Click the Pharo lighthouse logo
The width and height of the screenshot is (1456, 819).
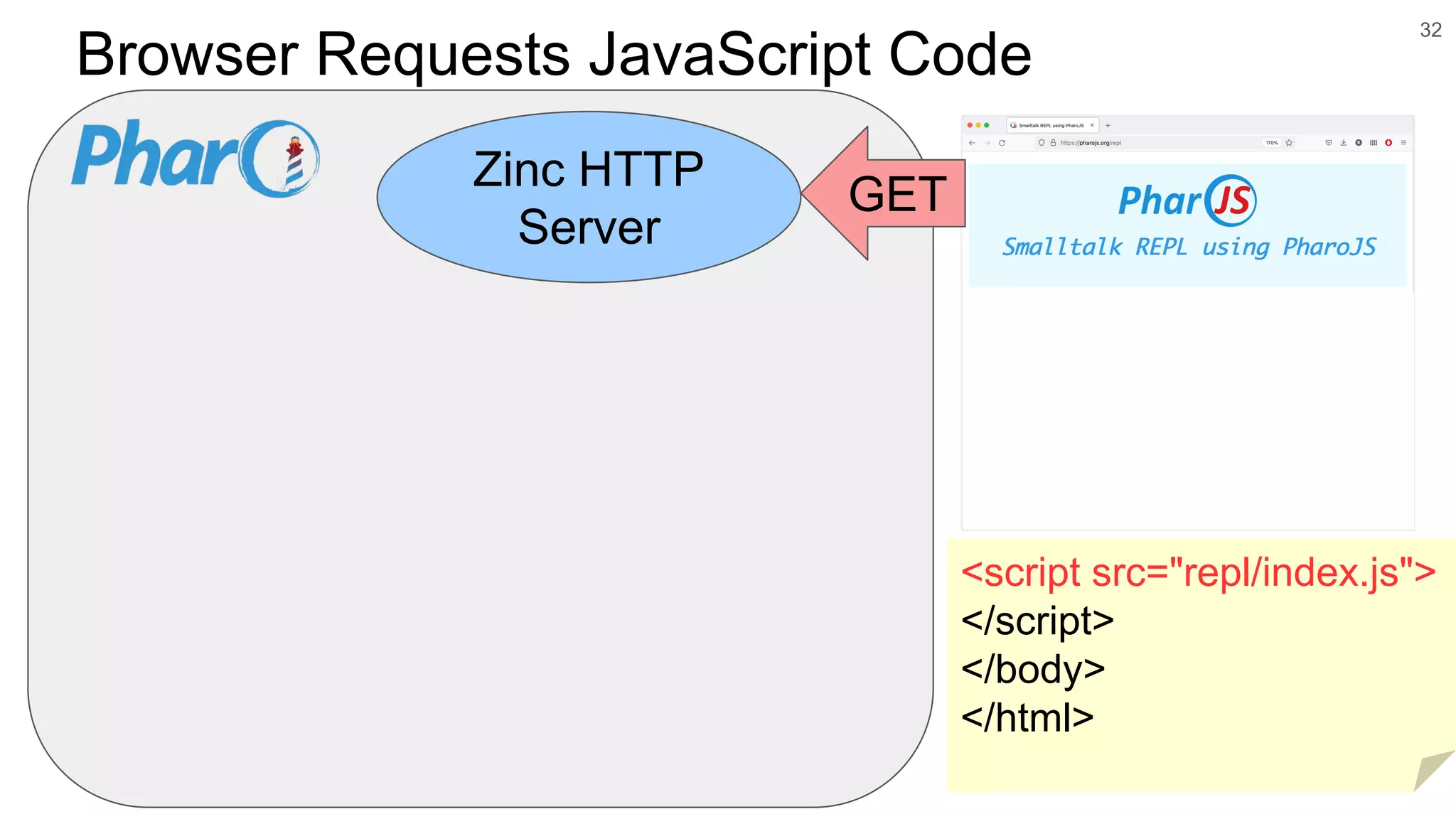point(196,158)
